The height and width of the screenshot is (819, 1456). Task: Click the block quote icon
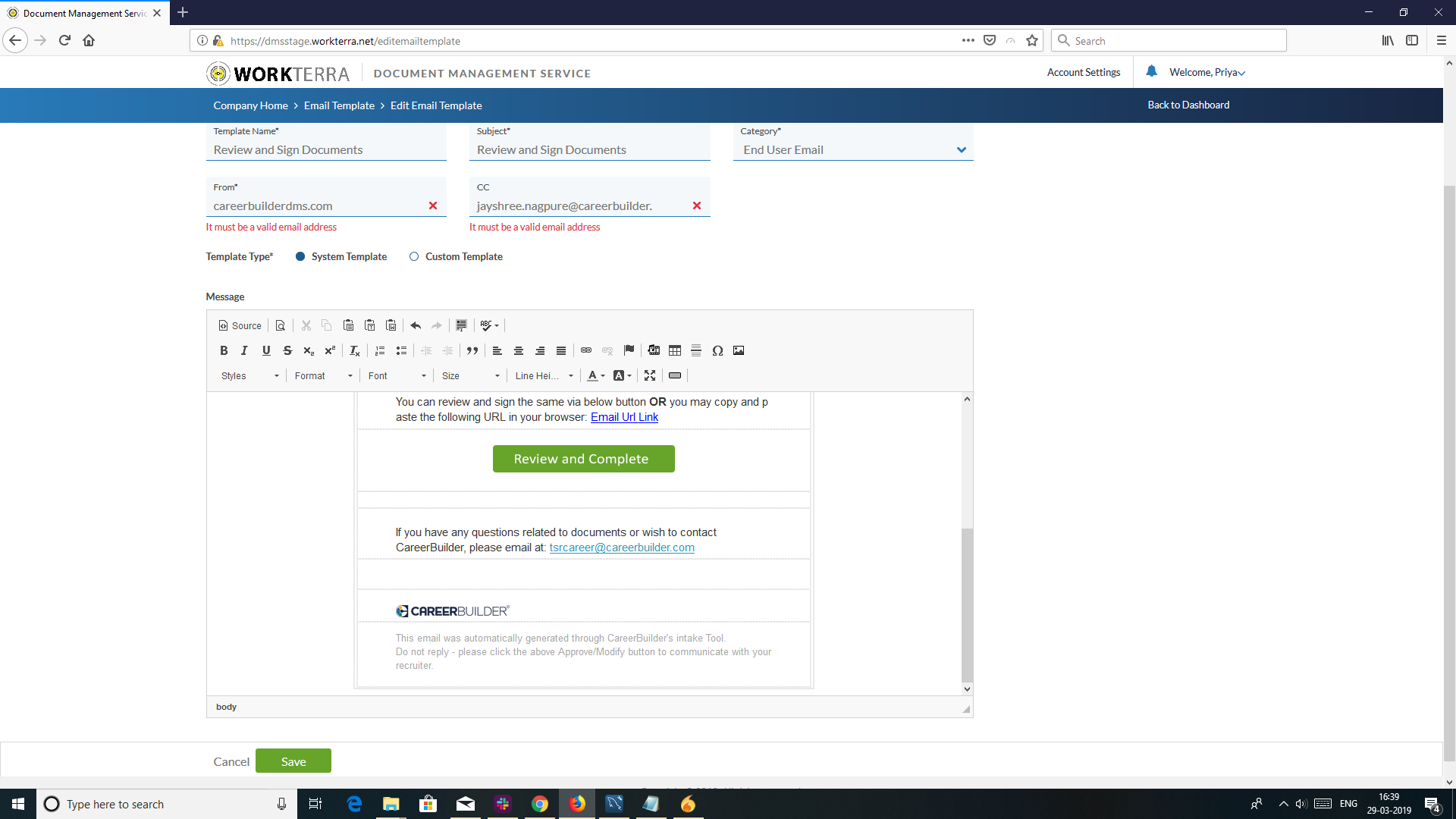pos(472,350)
